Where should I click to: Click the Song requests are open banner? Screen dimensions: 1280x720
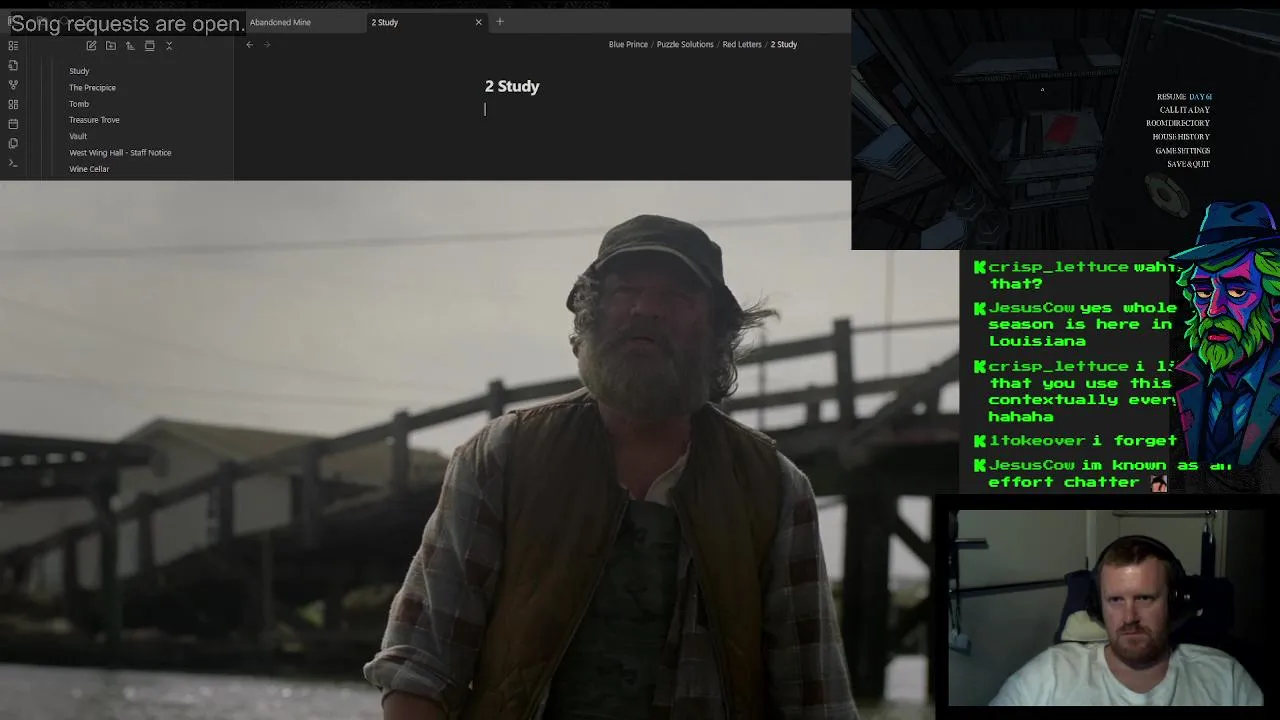click(x=126, y=24)
